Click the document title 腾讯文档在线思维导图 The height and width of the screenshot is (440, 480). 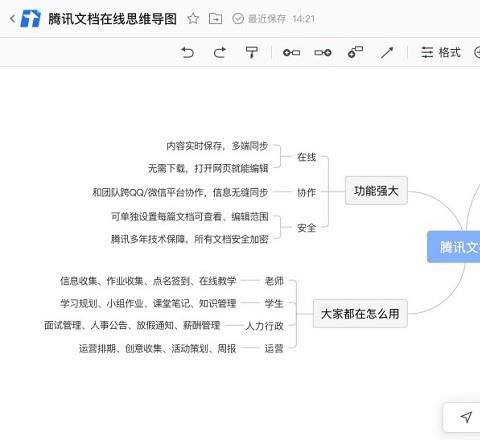[112, 19]
